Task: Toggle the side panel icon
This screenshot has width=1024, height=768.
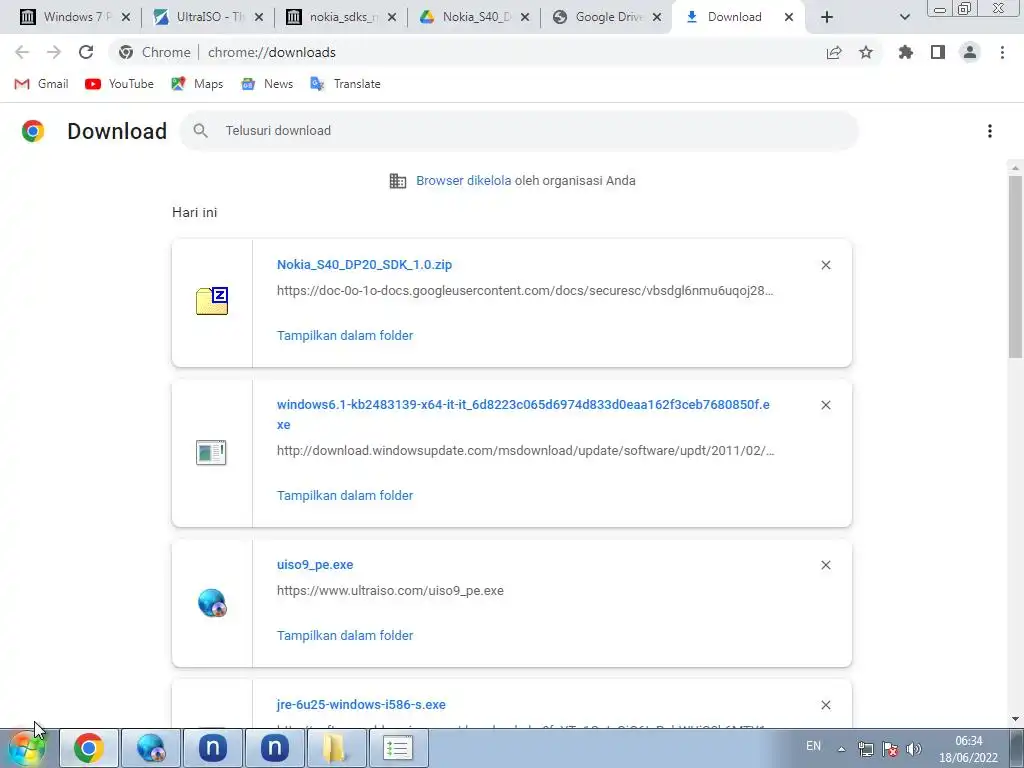Action: tap(938, 52)
